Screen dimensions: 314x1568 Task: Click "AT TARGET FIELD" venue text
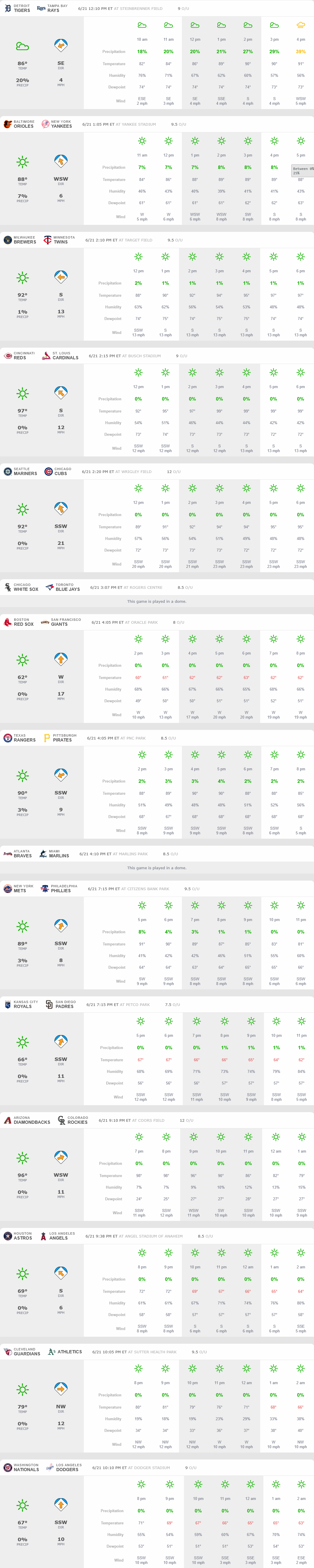[137, 240]
